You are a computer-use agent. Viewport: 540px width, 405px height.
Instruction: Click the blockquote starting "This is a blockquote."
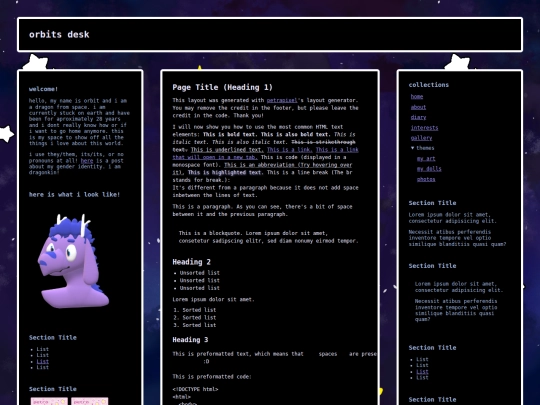268,237
